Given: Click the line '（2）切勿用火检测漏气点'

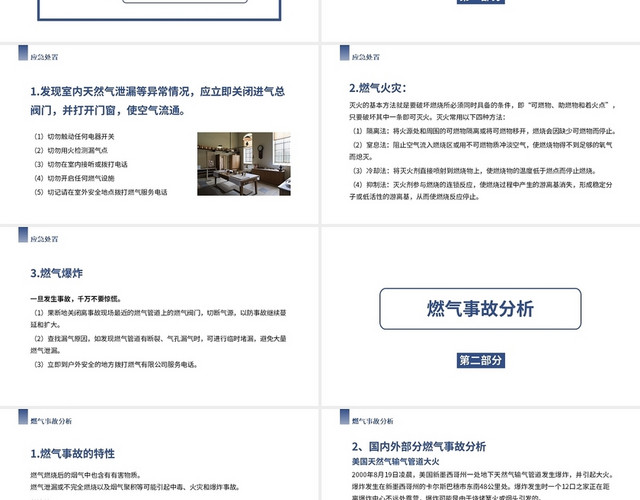Looking at the screenshot, I should tap(71, 150).
